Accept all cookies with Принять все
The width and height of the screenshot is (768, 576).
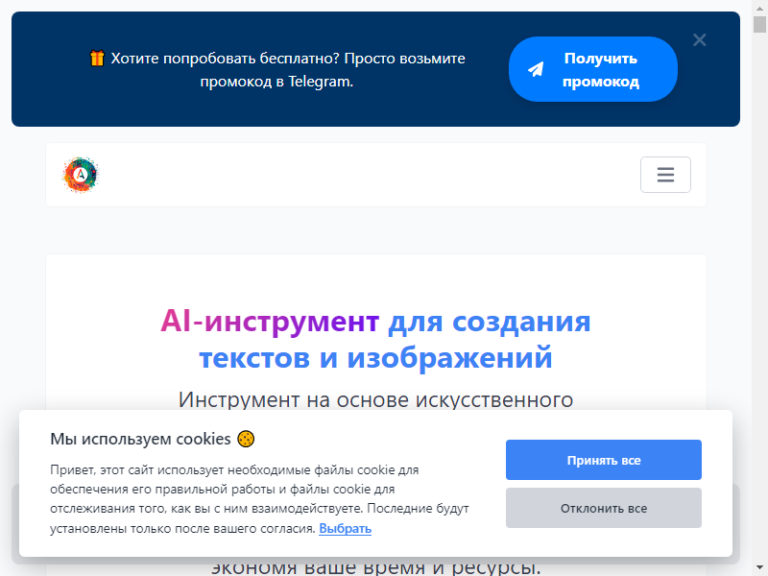pos(603,460)
